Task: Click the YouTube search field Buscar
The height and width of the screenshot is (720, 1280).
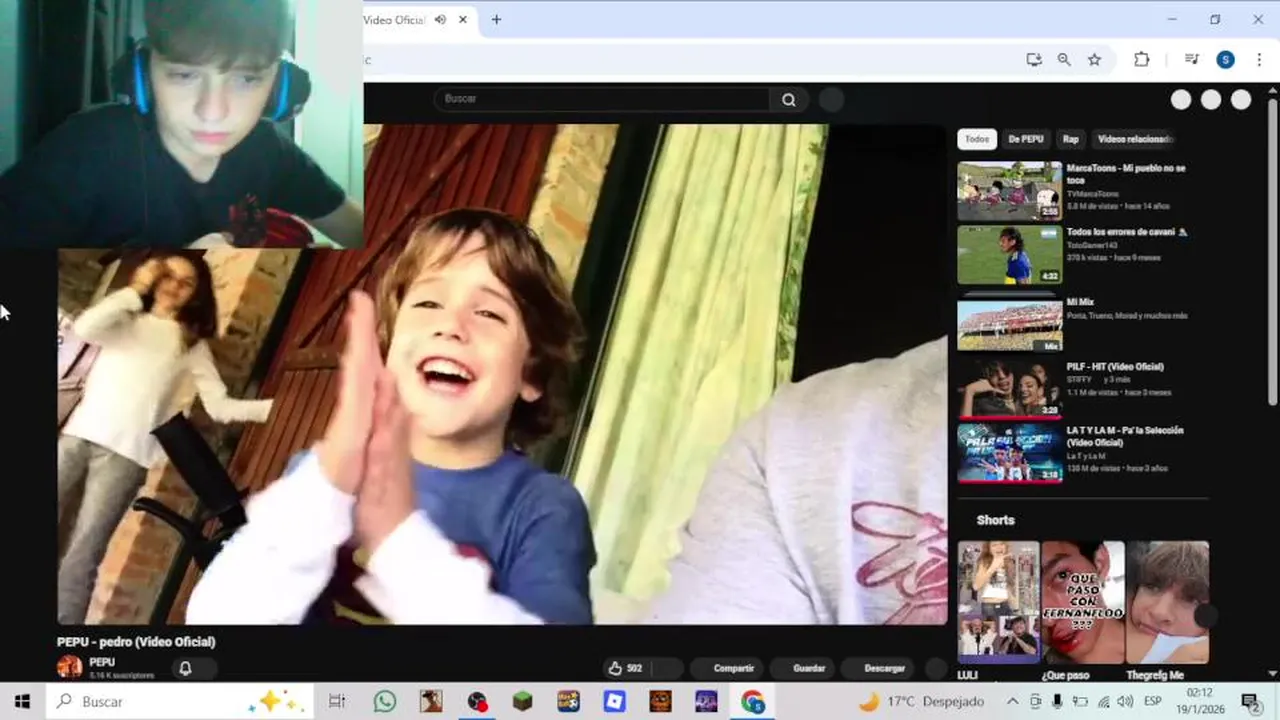Action: pyautogui.click(x=602, y=99)
